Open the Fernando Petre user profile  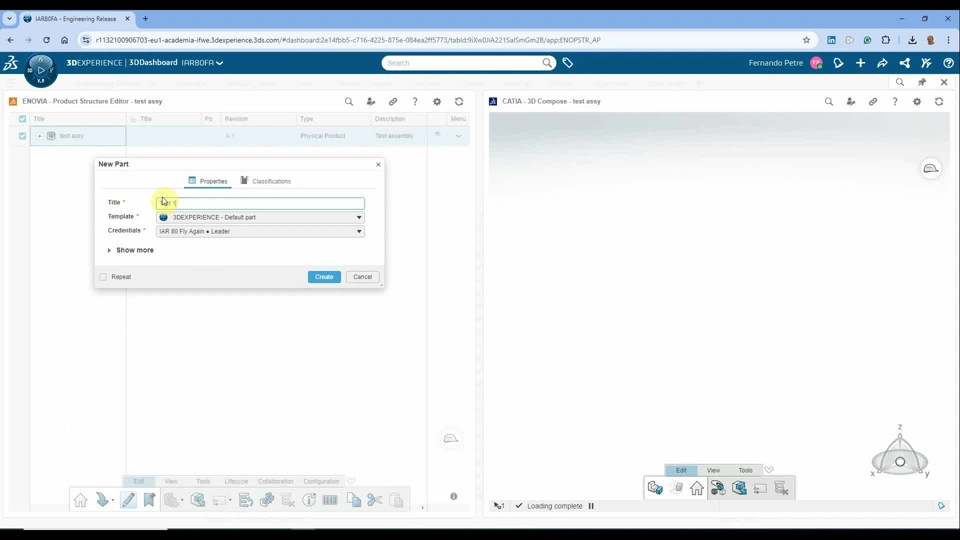click(x=786, y=62)
